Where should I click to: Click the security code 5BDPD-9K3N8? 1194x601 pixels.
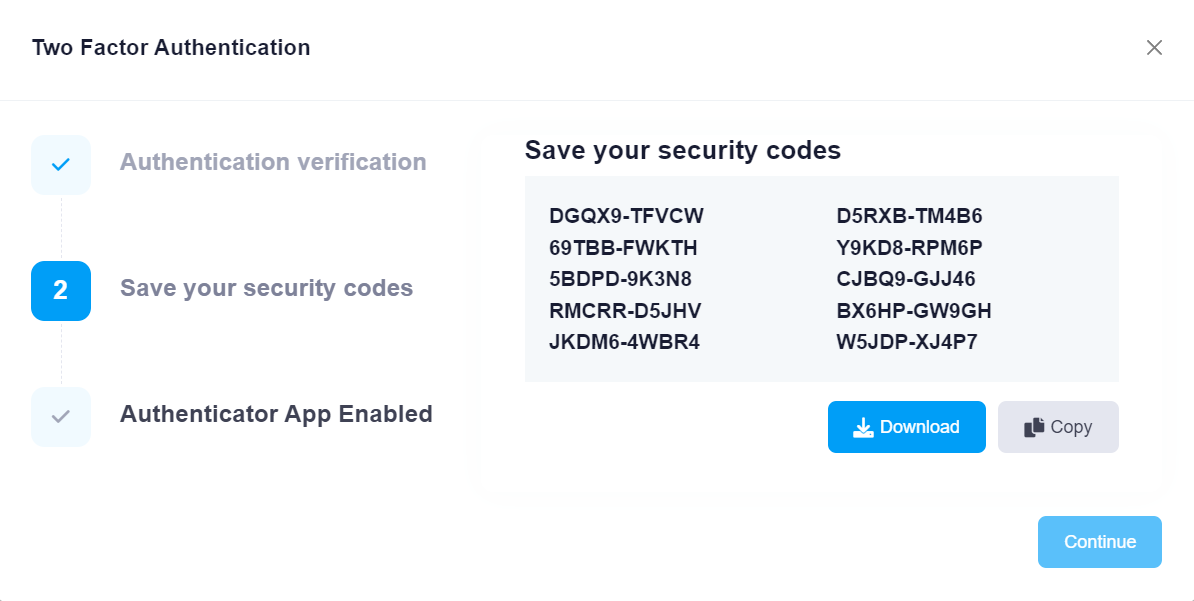620,279
